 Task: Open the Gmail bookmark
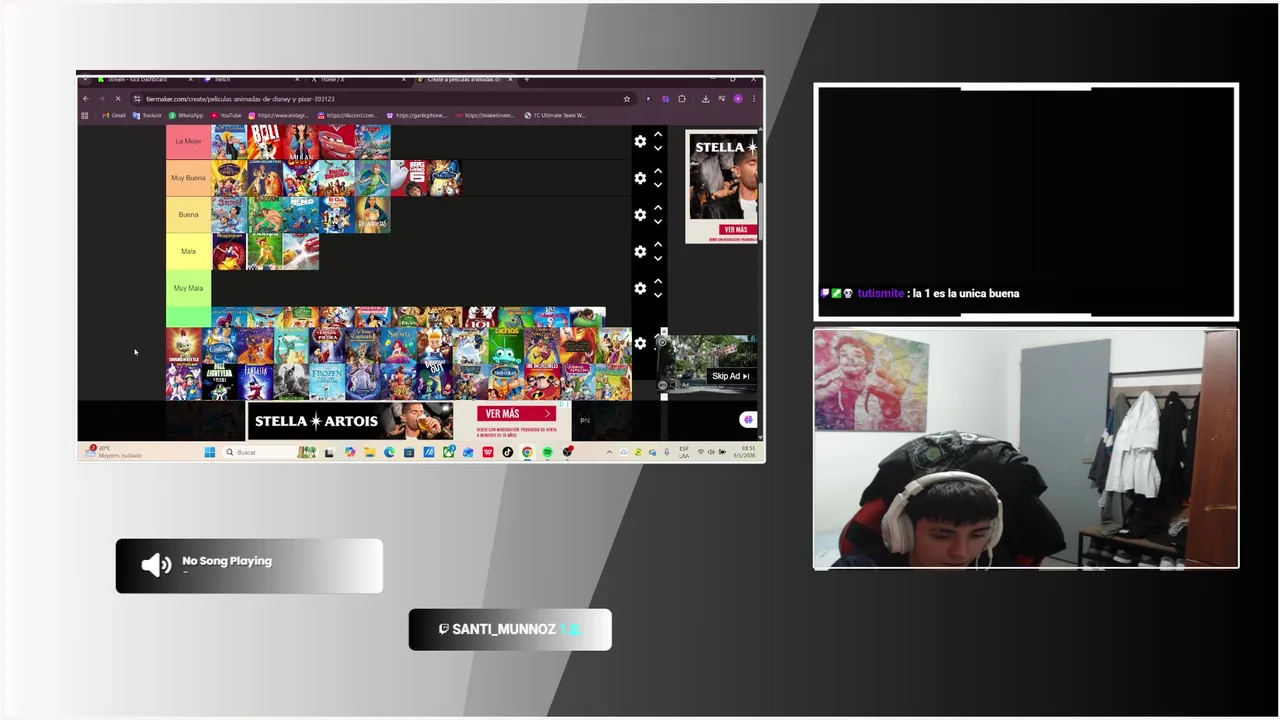click(x=114, y=115)
